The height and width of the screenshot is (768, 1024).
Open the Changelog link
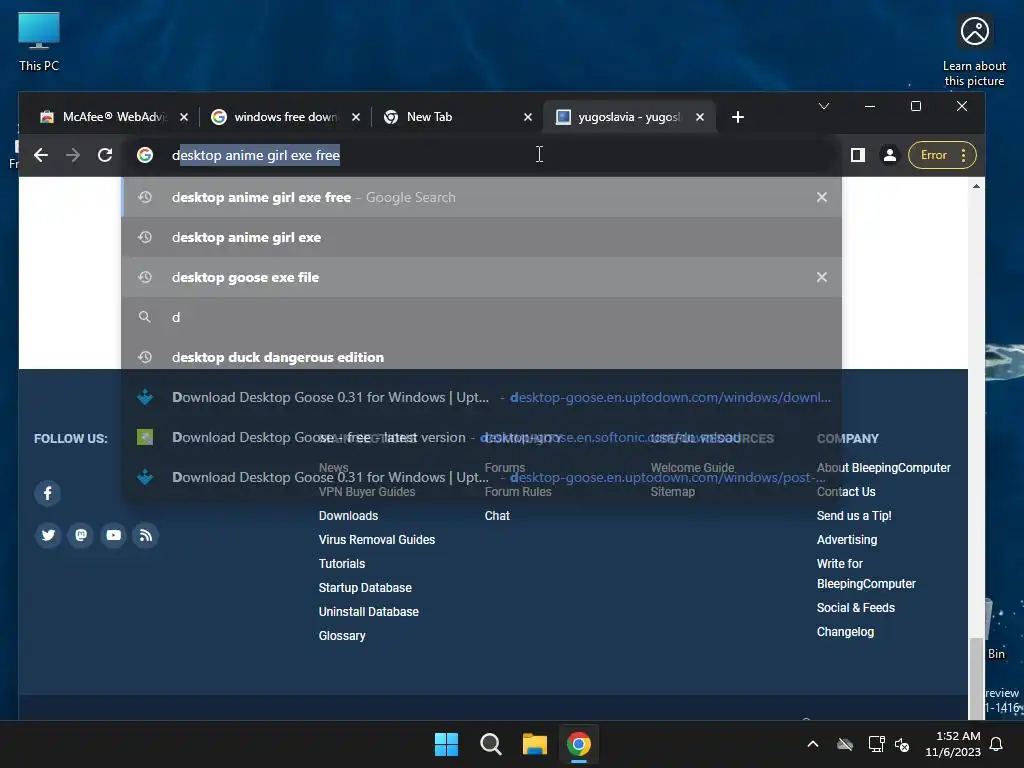click(x=845, y=632)
